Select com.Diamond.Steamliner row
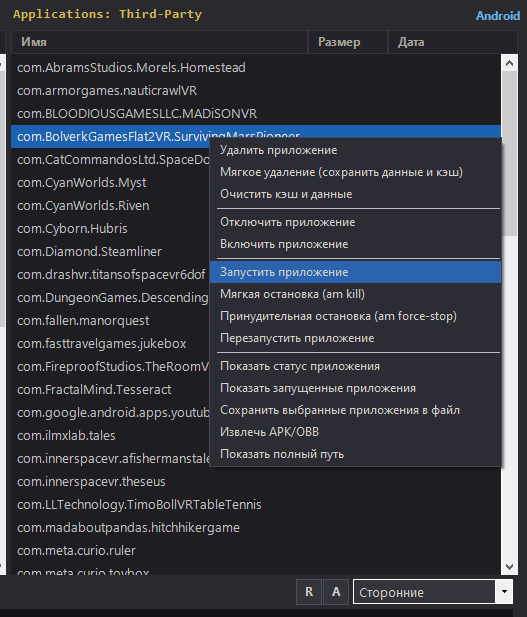The height and width of the screenshot is (617, 527). tap(111, 252)
